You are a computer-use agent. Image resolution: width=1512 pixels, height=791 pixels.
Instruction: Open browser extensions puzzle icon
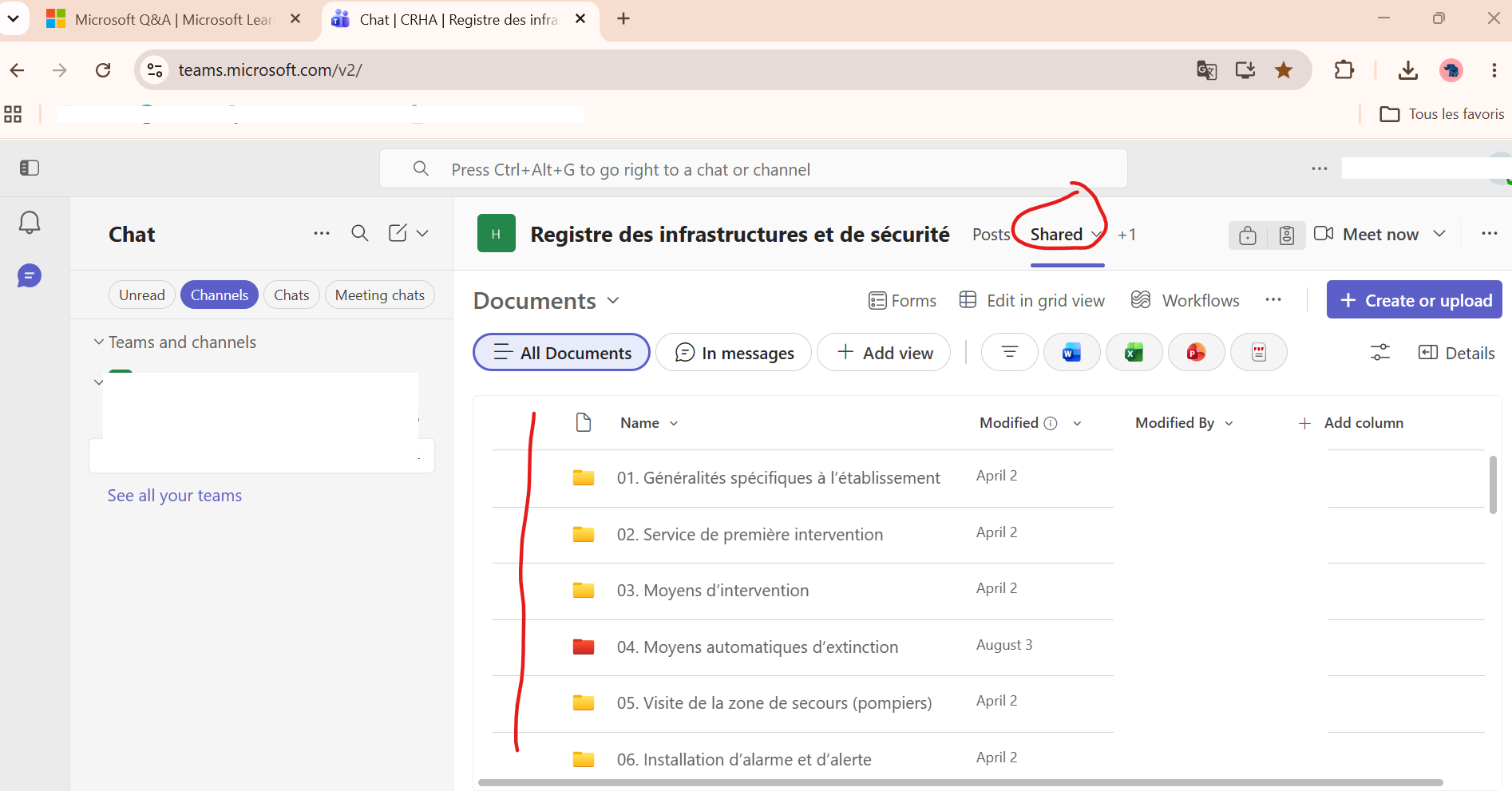click(1344, 70)
